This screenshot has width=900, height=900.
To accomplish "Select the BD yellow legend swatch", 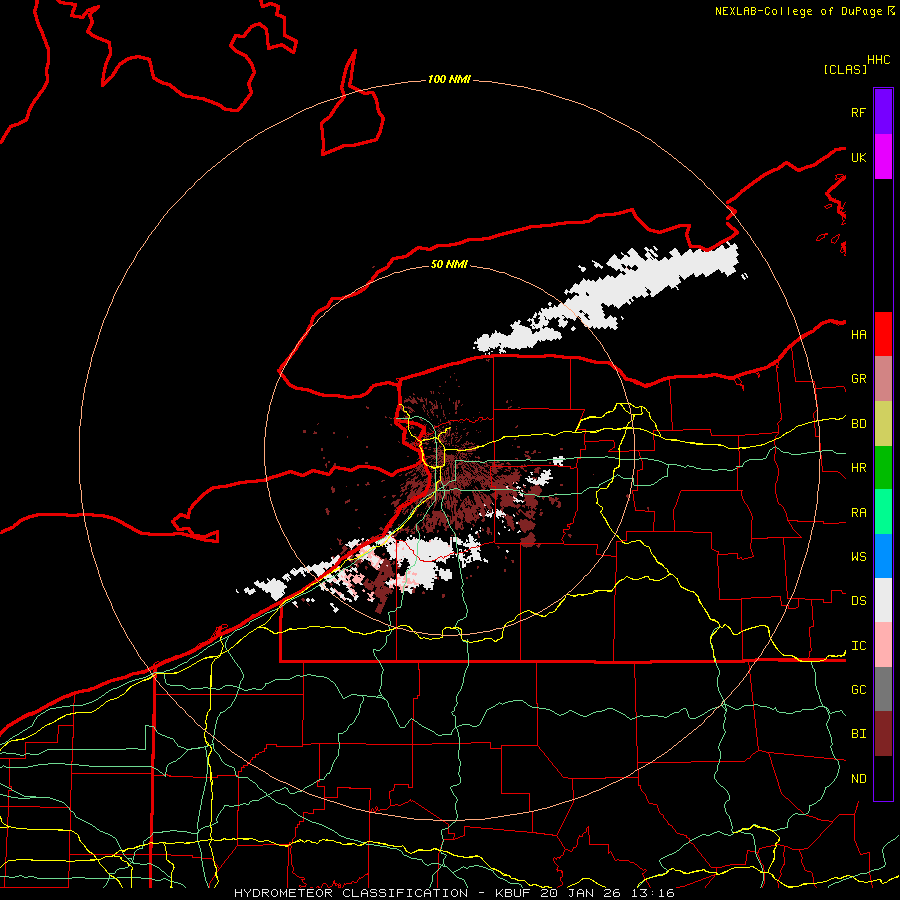I will [x=883, y=423].
